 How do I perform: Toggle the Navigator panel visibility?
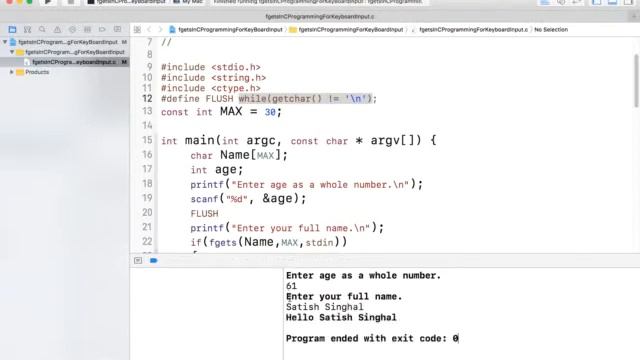point(597,2)
